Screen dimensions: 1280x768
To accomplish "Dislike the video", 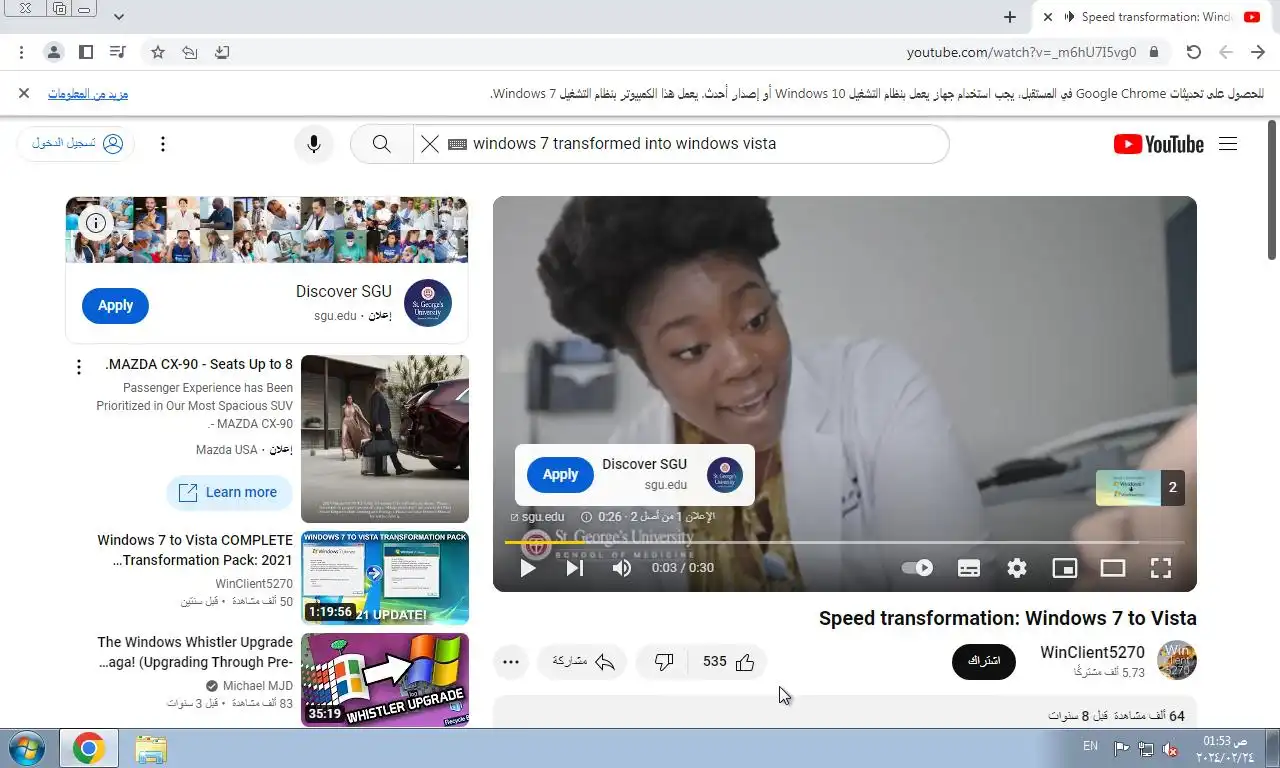I will (663, 662).
